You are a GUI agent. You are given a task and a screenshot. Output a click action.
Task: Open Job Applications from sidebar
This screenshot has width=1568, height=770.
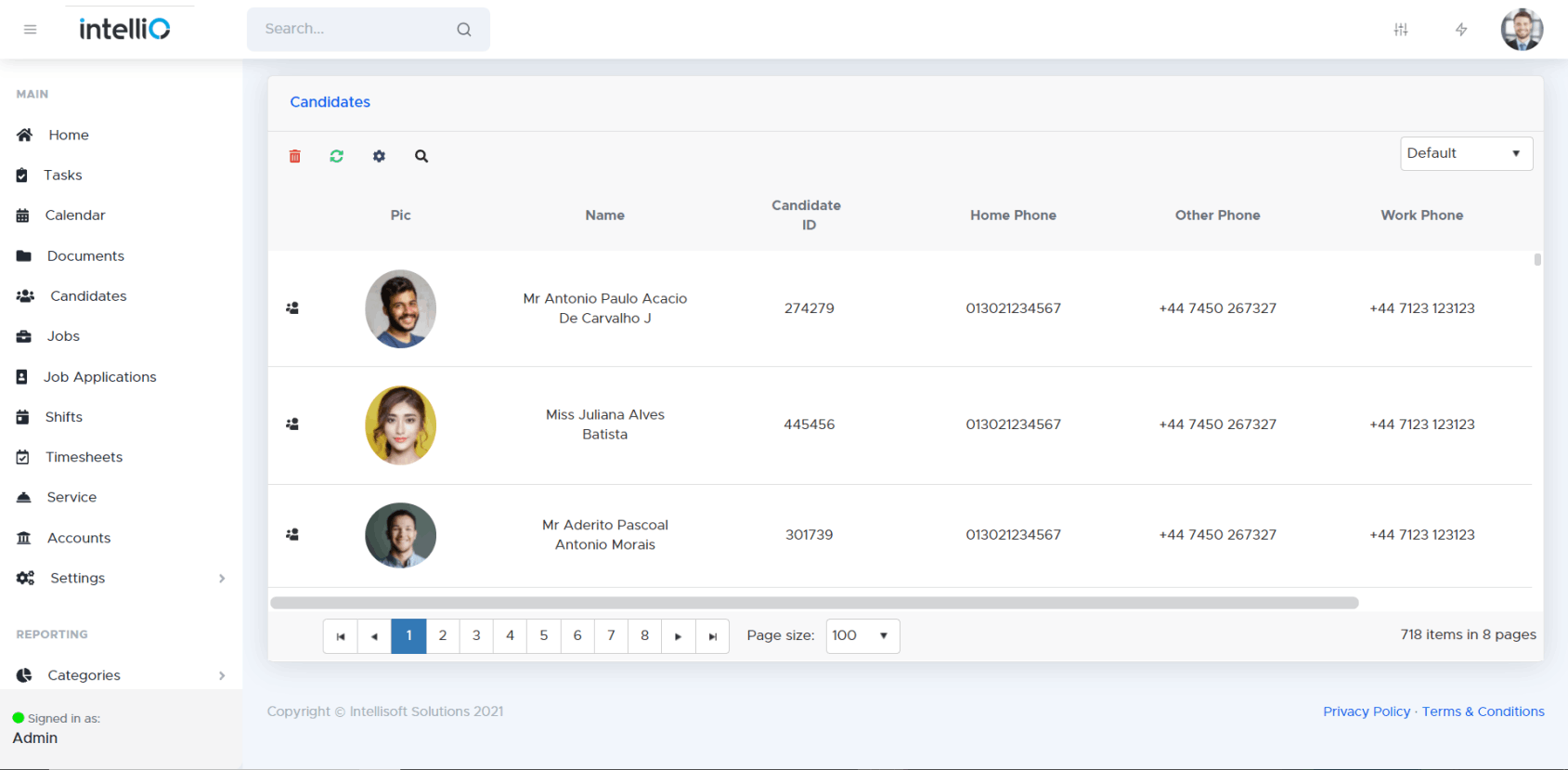click(99, 377)
